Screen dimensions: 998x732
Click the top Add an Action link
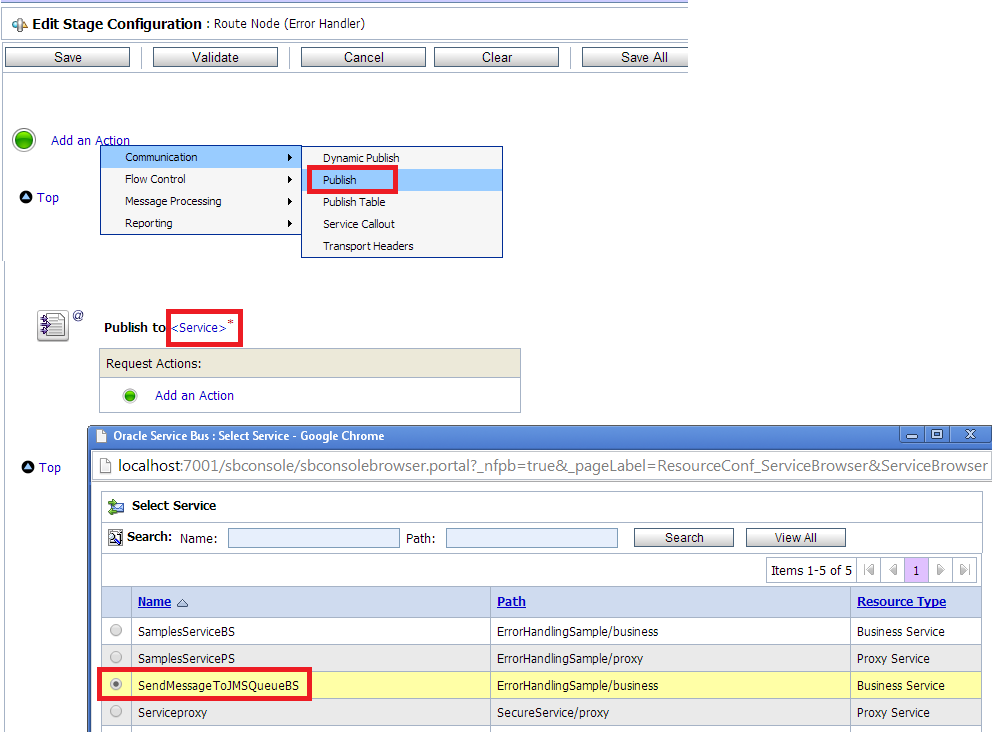90,141
